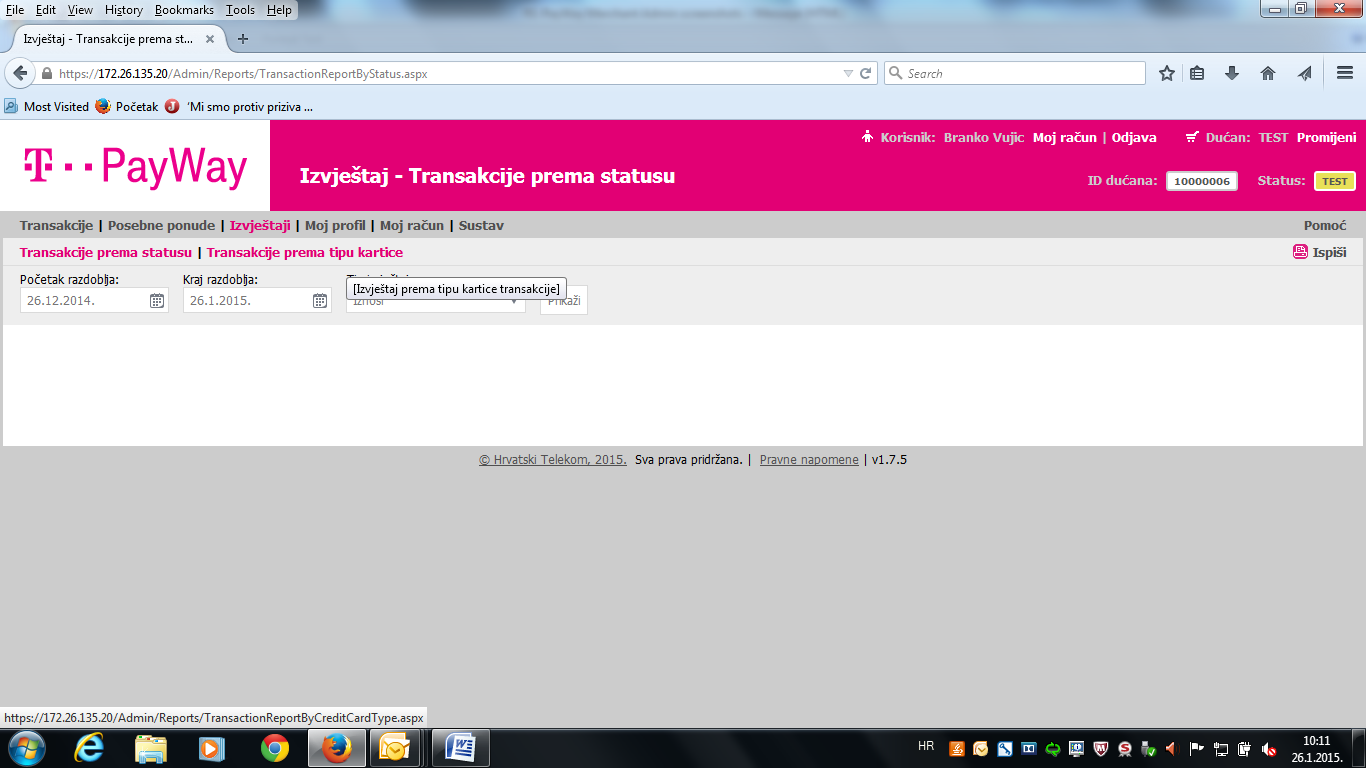Open Pravne napomene footer link
The image size is (1366, 768).
coord(809,460)
